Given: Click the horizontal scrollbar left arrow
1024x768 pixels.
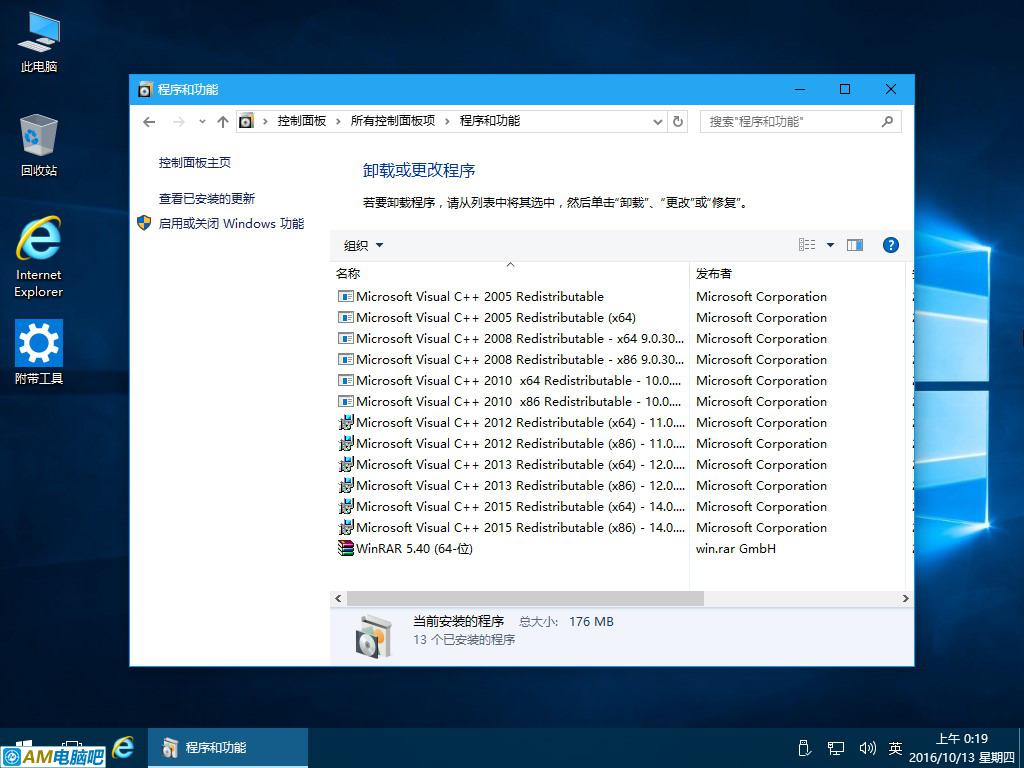Looking at the screenshot, I should click(x=338, y=598).
